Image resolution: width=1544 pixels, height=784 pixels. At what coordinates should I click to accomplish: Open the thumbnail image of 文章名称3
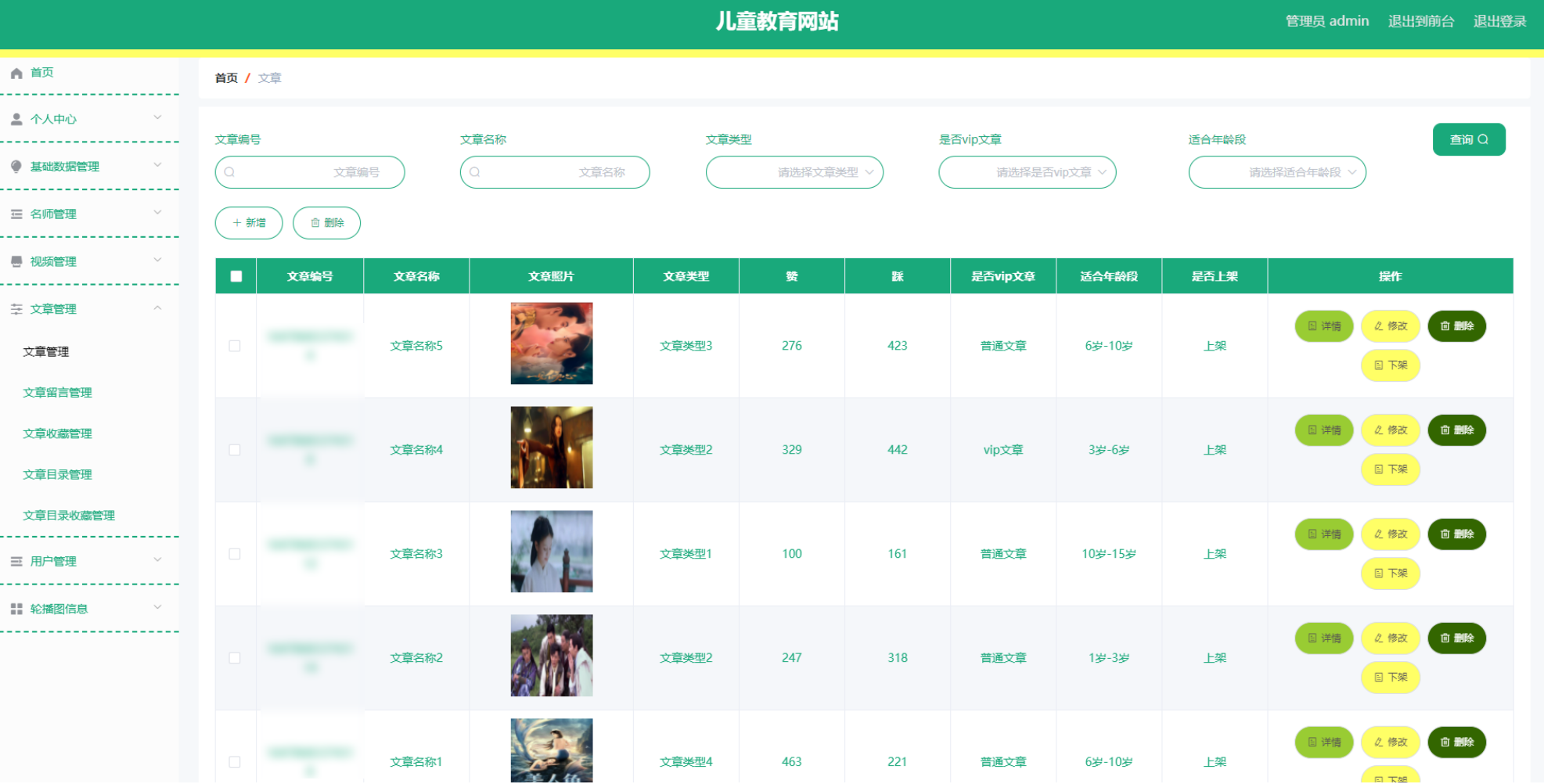[x=552, y=552]
